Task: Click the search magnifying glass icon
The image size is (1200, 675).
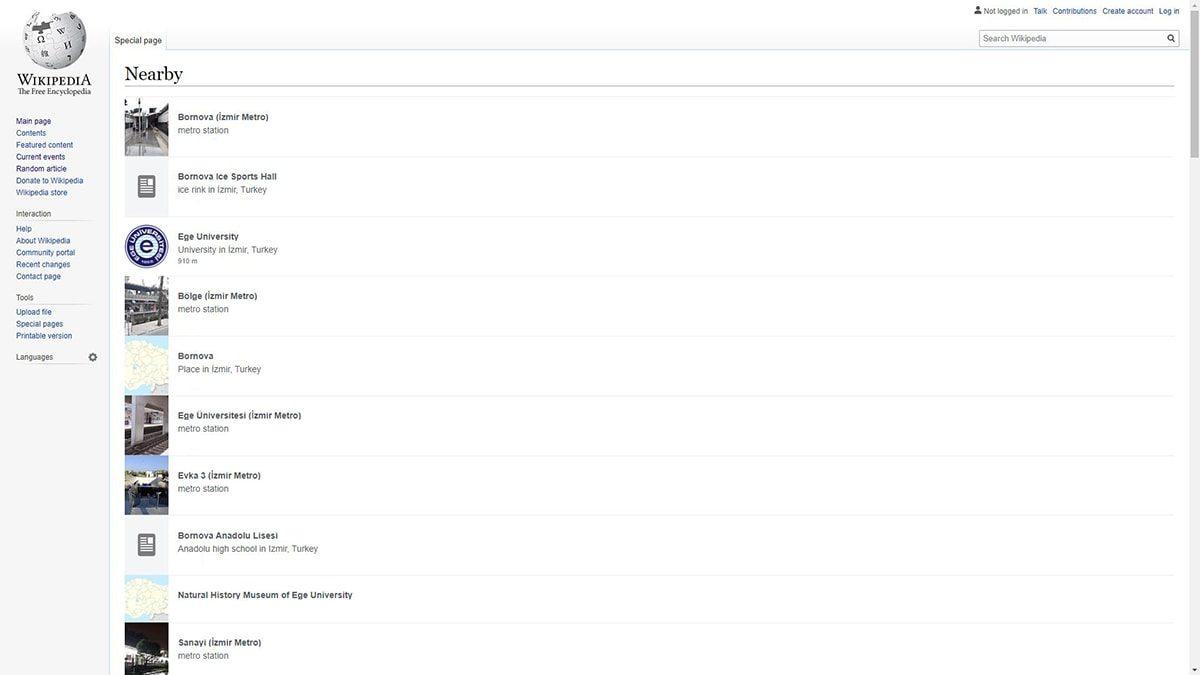Action: tap(1171, 39)
